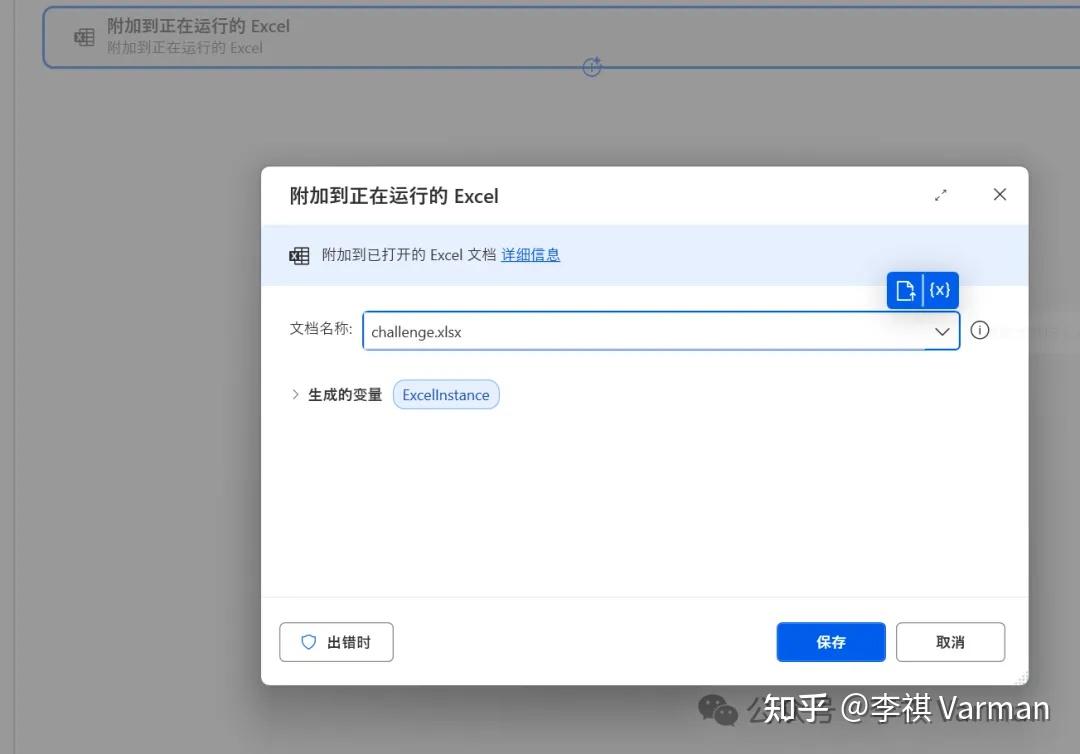The width and height of the screenshot is (1080, 754).
Task: Collapse the 生成的变量 chevron
Action: tap(295, 395)
